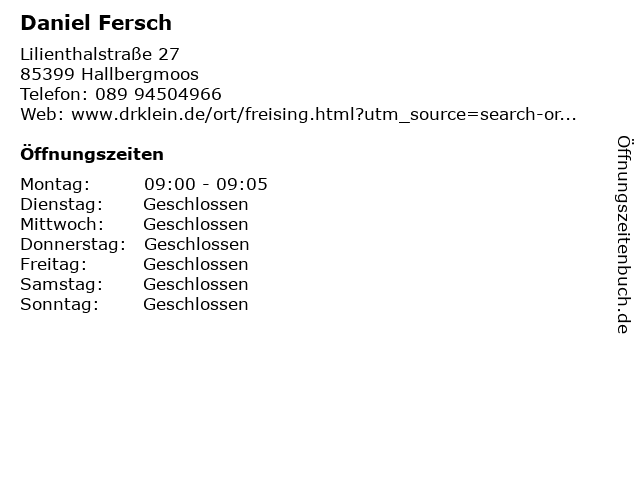
Task: Click the Telefon 089 94504966 line
Action: point(121,94)
